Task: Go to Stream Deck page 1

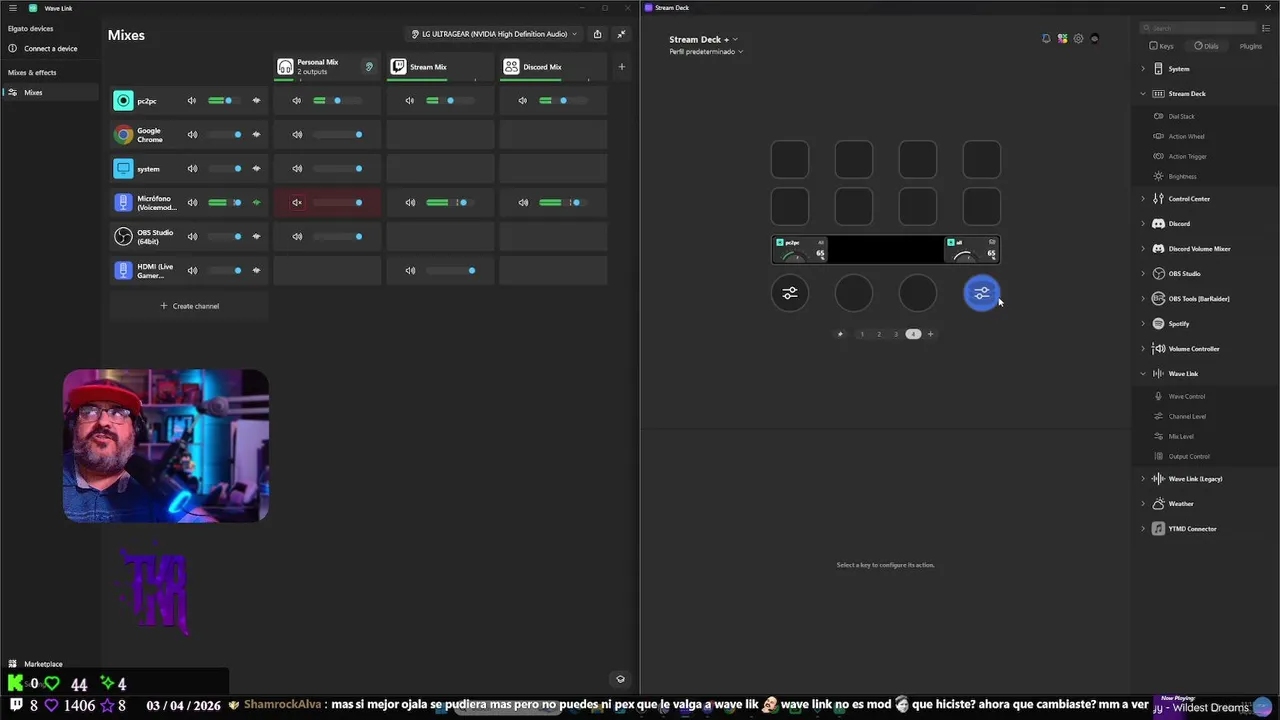Action: point(861,334)
